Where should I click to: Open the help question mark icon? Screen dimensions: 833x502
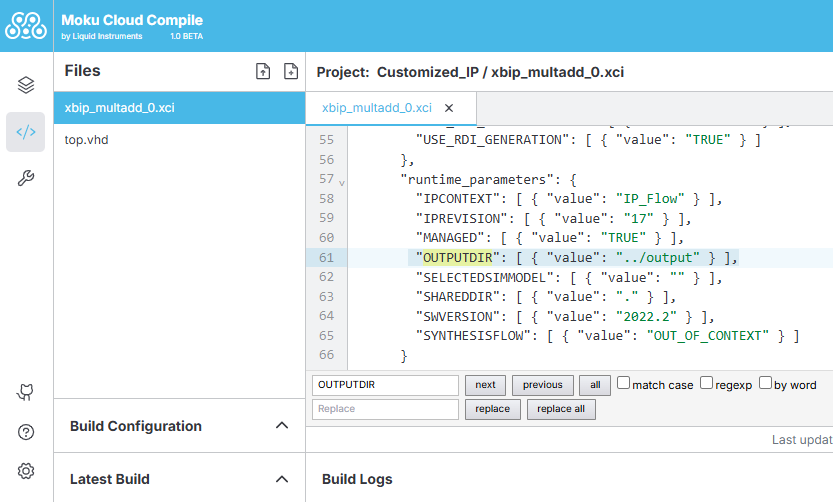tap(26, 432)
